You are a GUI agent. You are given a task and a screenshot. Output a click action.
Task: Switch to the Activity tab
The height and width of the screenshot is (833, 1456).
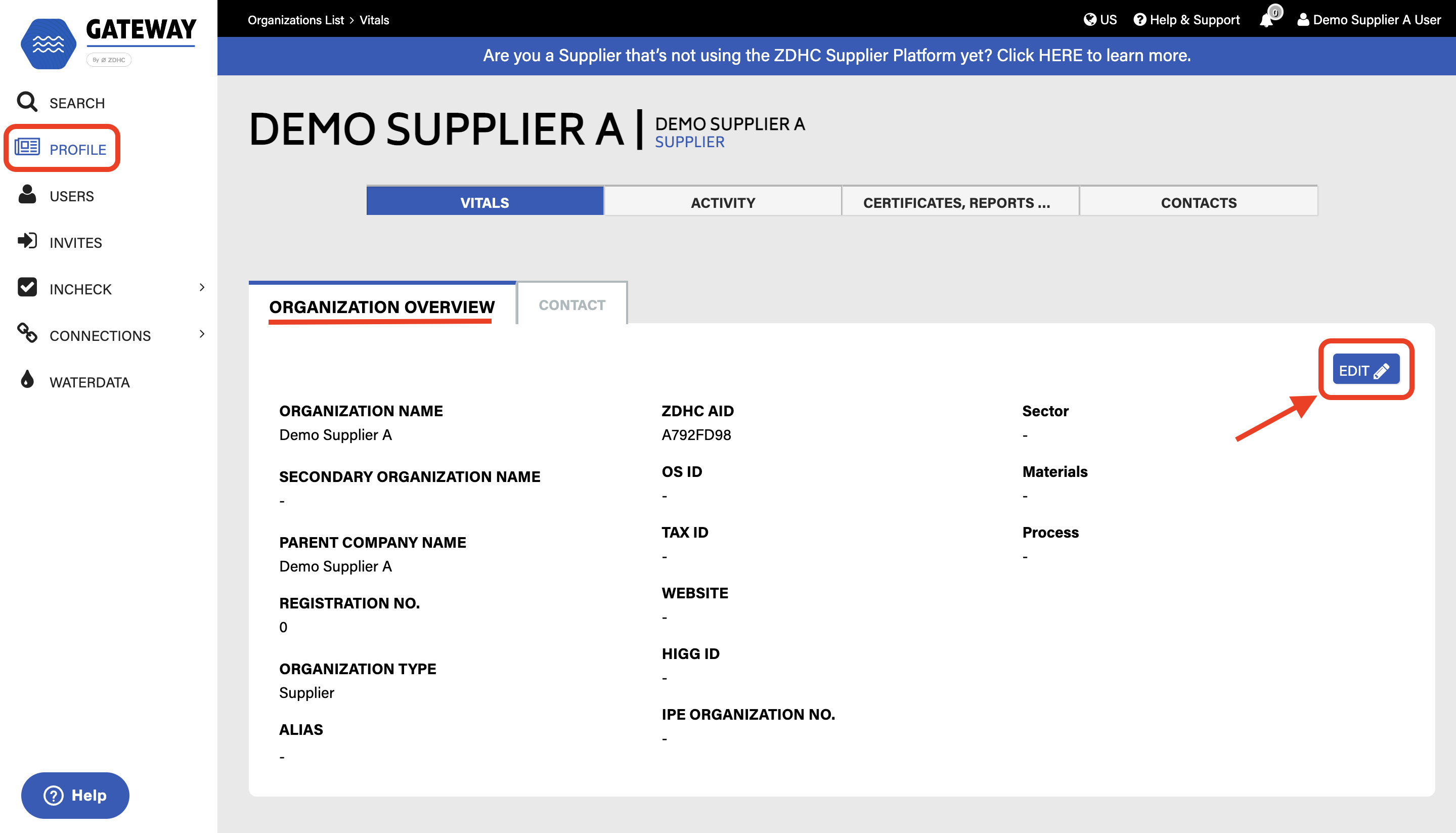[x=722, y=202]
